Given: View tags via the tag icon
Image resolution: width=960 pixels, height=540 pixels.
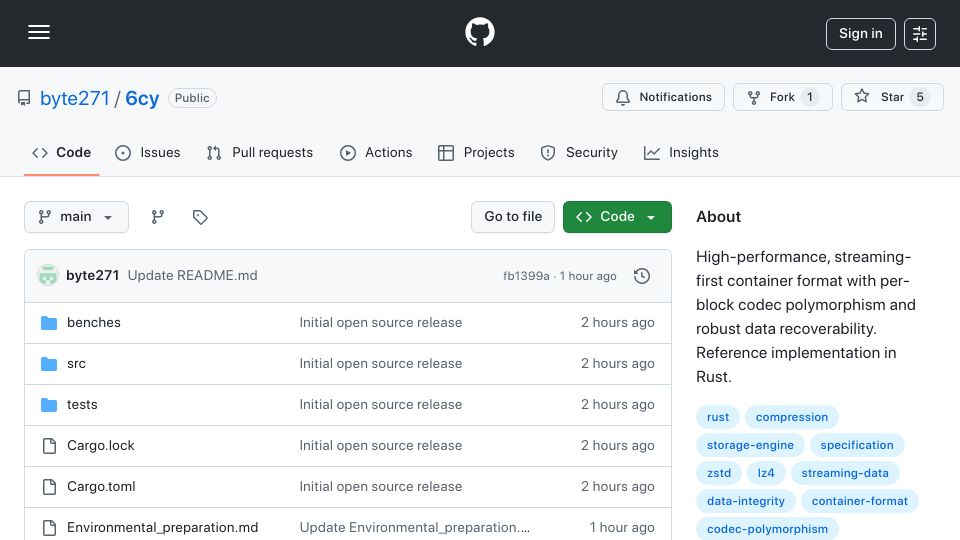Looking at the screenshot, I should [x=200, y=217].
